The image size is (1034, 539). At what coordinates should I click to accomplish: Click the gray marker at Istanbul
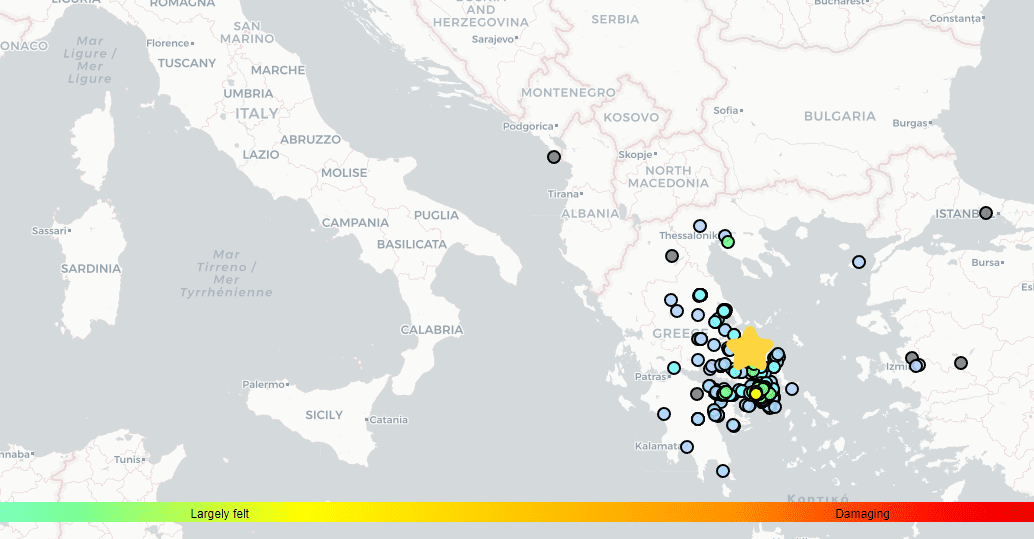tap(986, 213)
